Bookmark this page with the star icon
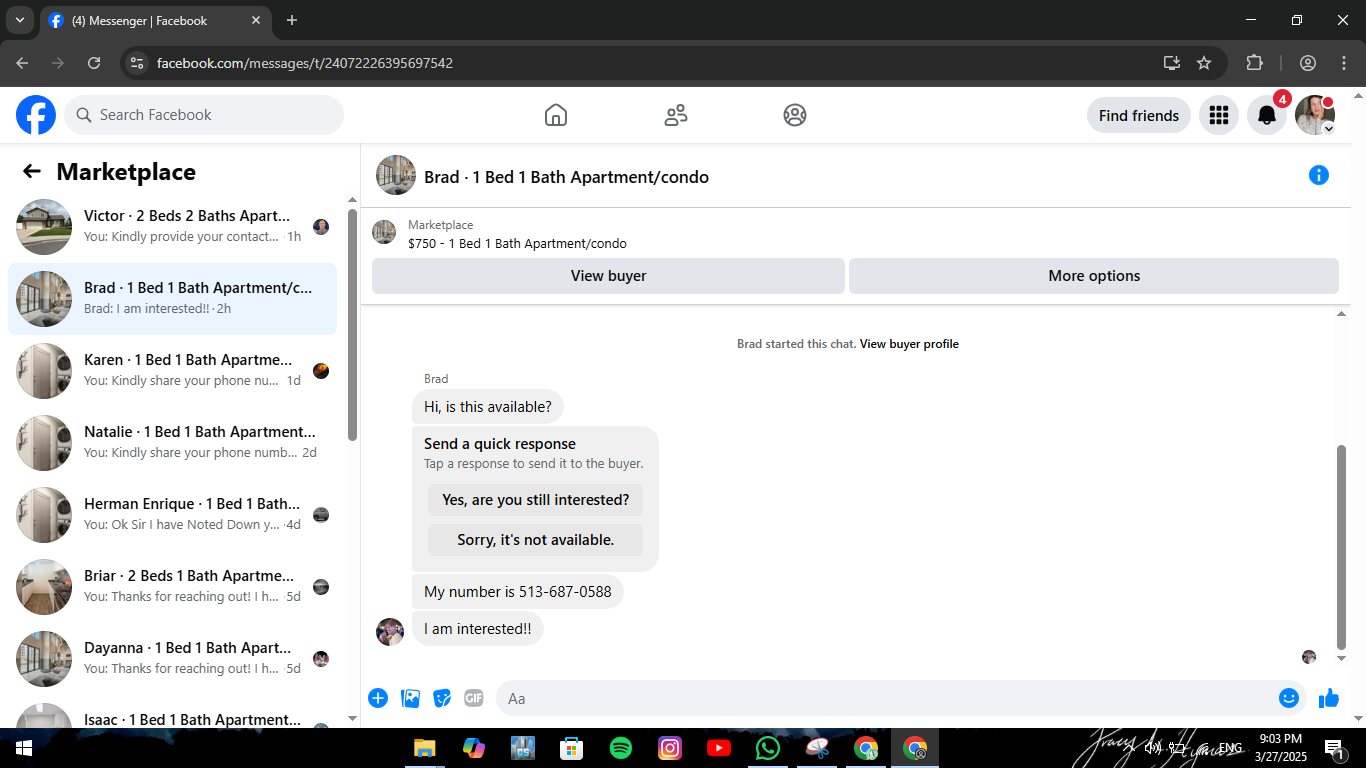Screen dimensions: 1366x768 (1204, 63)
